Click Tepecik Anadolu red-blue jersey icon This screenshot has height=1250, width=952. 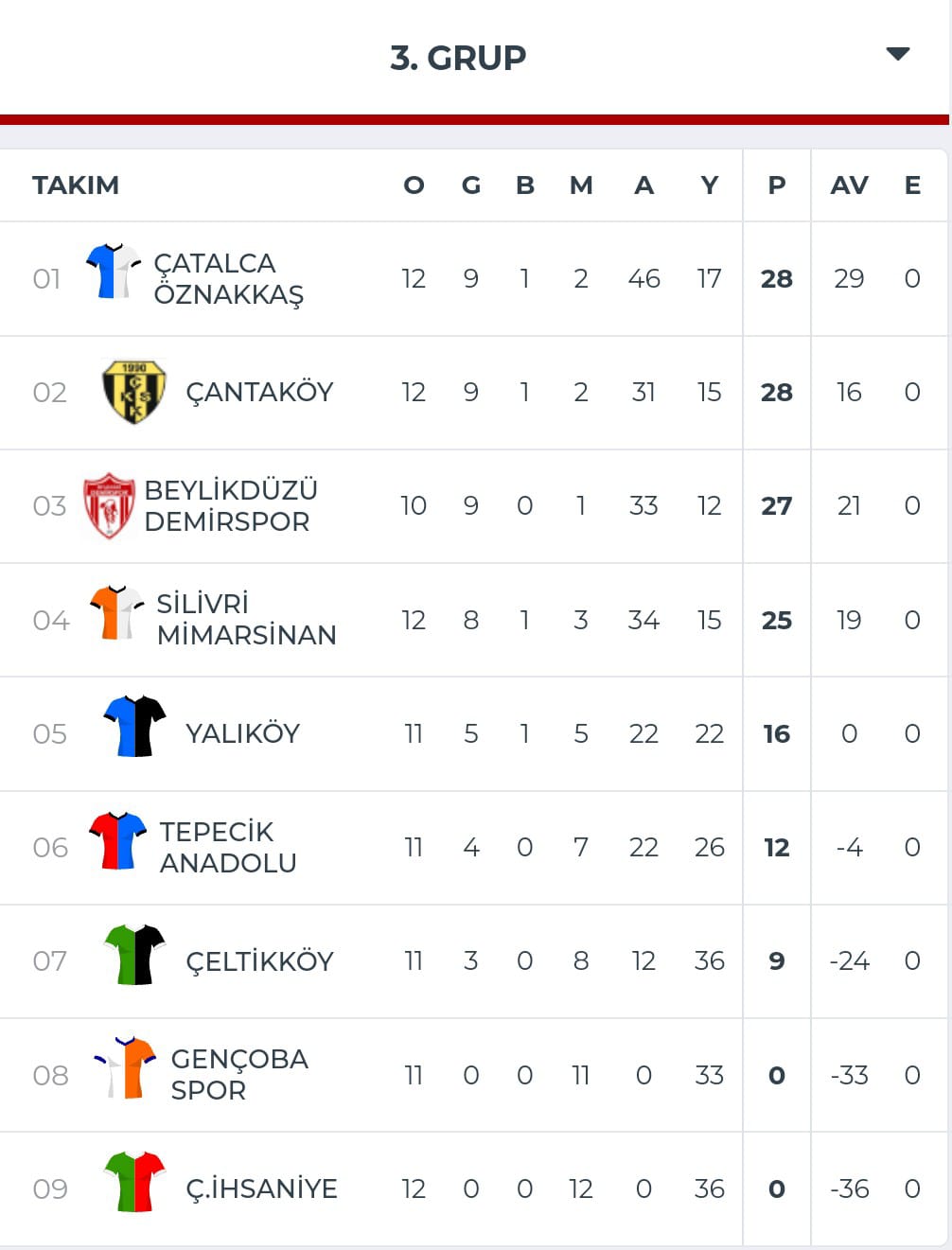117,840
